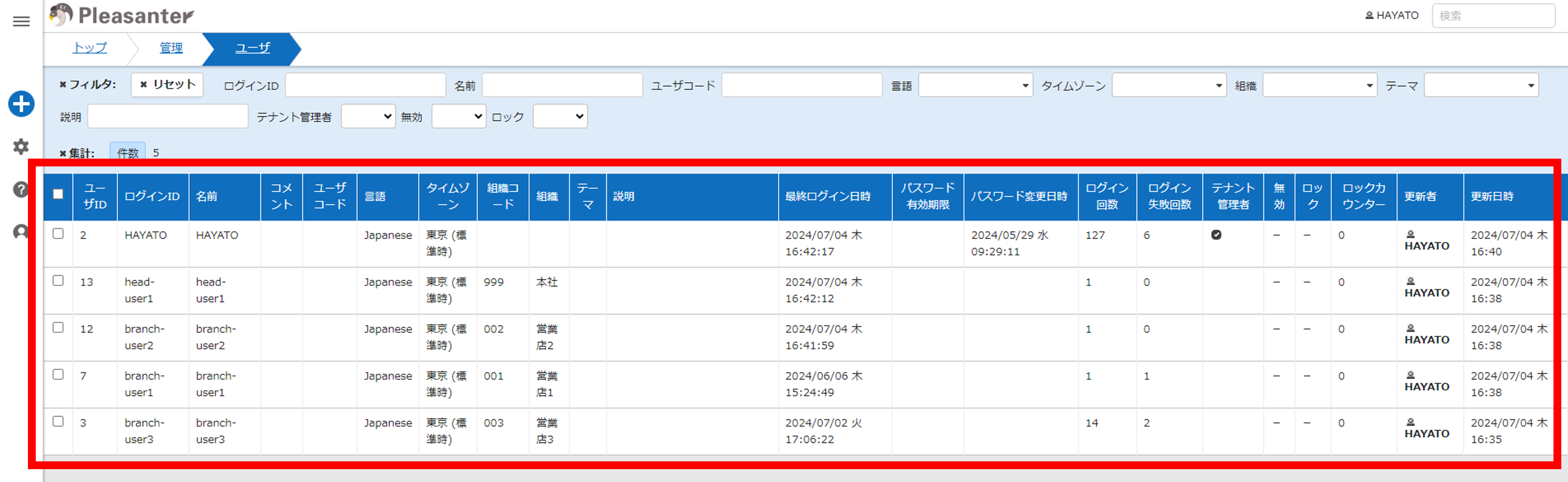Select the 件数 aggregation button

128,152
